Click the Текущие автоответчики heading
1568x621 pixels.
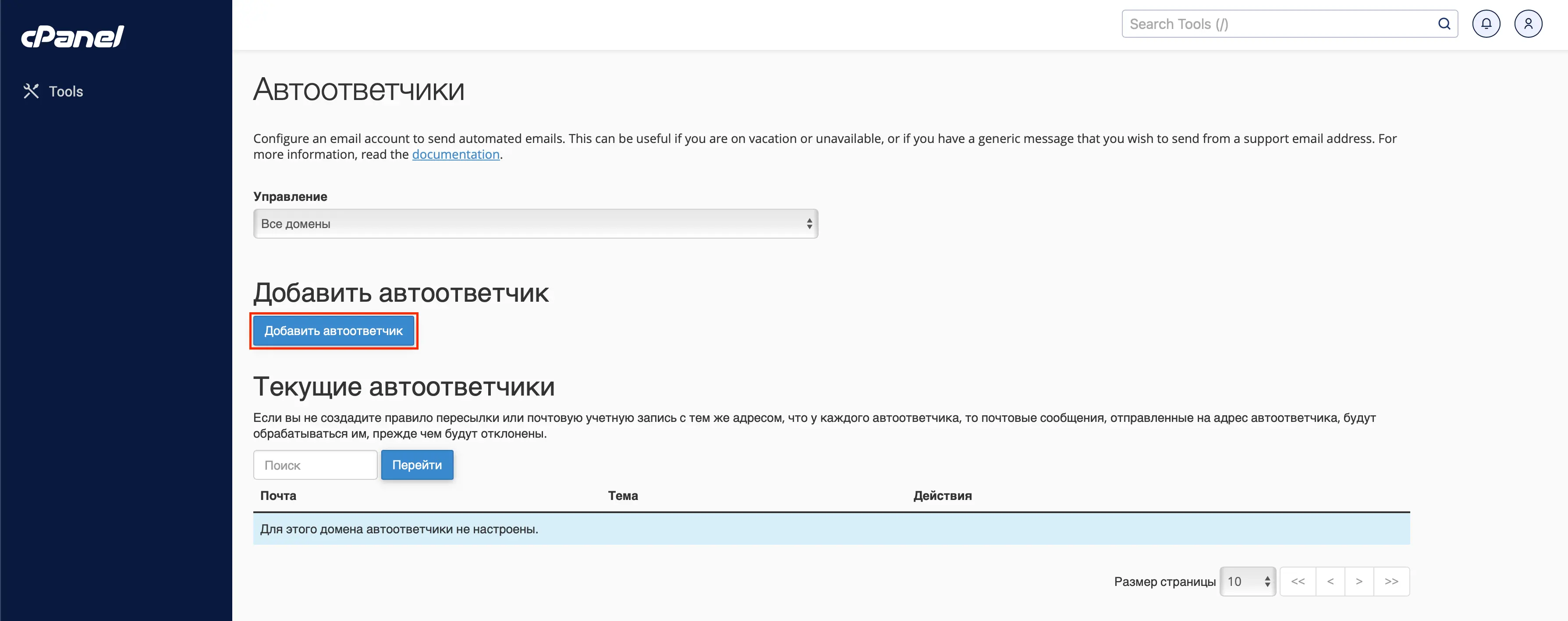tap(404, 387)
